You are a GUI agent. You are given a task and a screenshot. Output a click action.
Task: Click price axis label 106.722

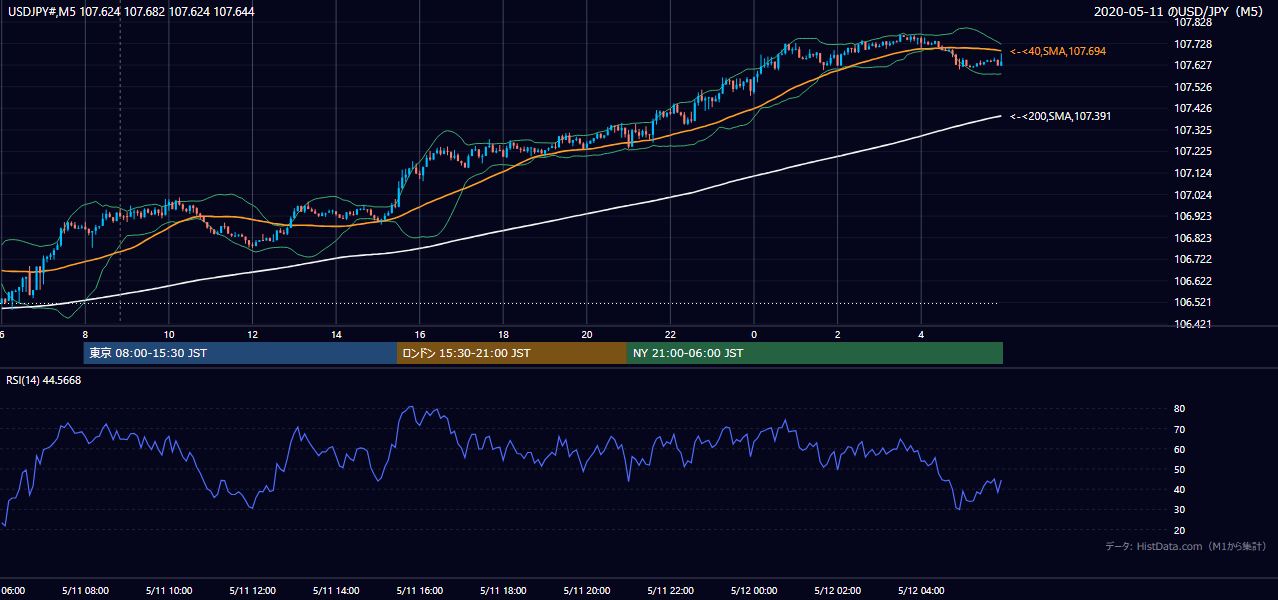(1192, 260)
